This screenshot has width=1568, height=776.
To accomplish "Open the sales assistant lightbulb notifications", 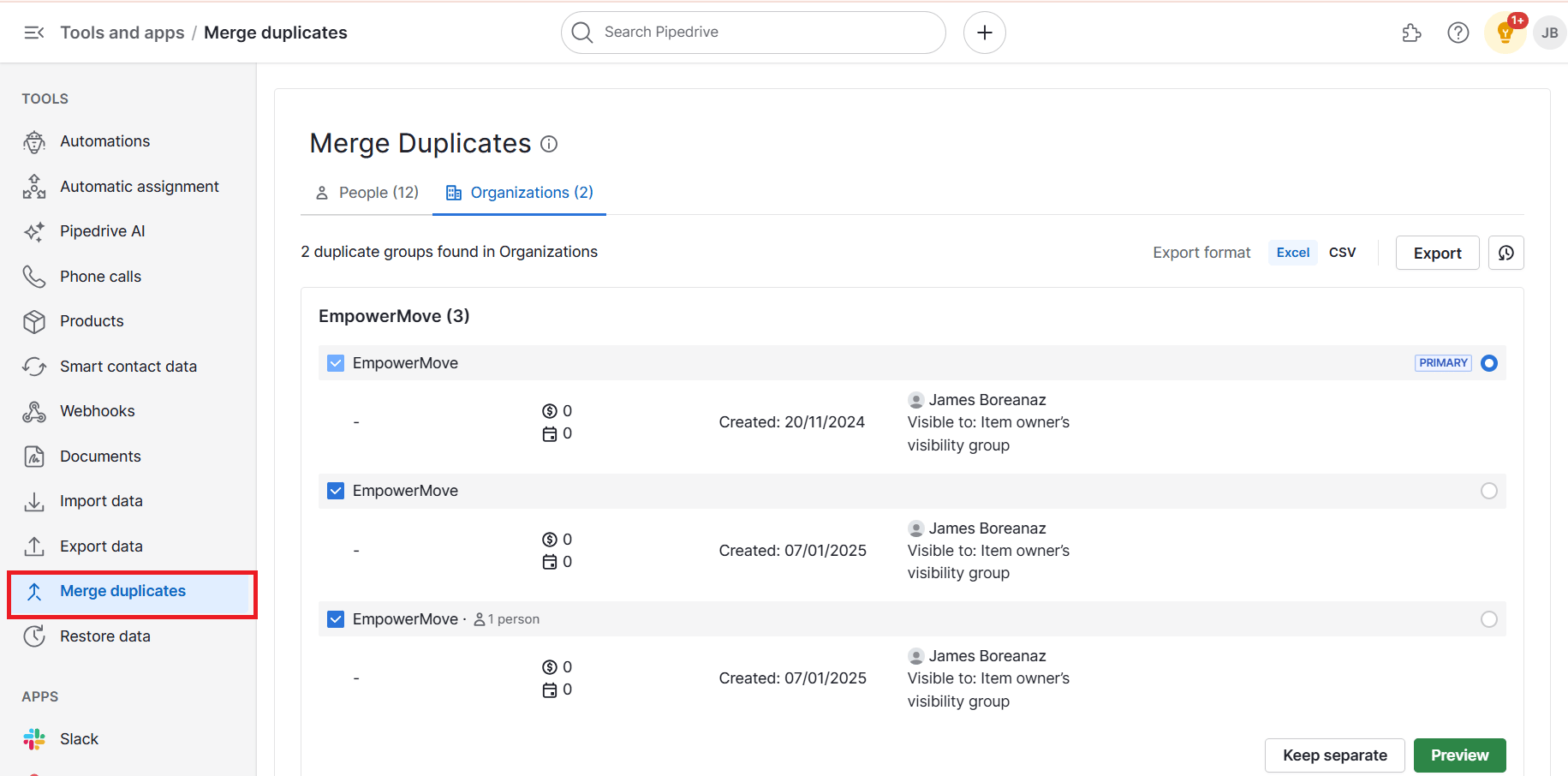I will (x=1505, y=33).
